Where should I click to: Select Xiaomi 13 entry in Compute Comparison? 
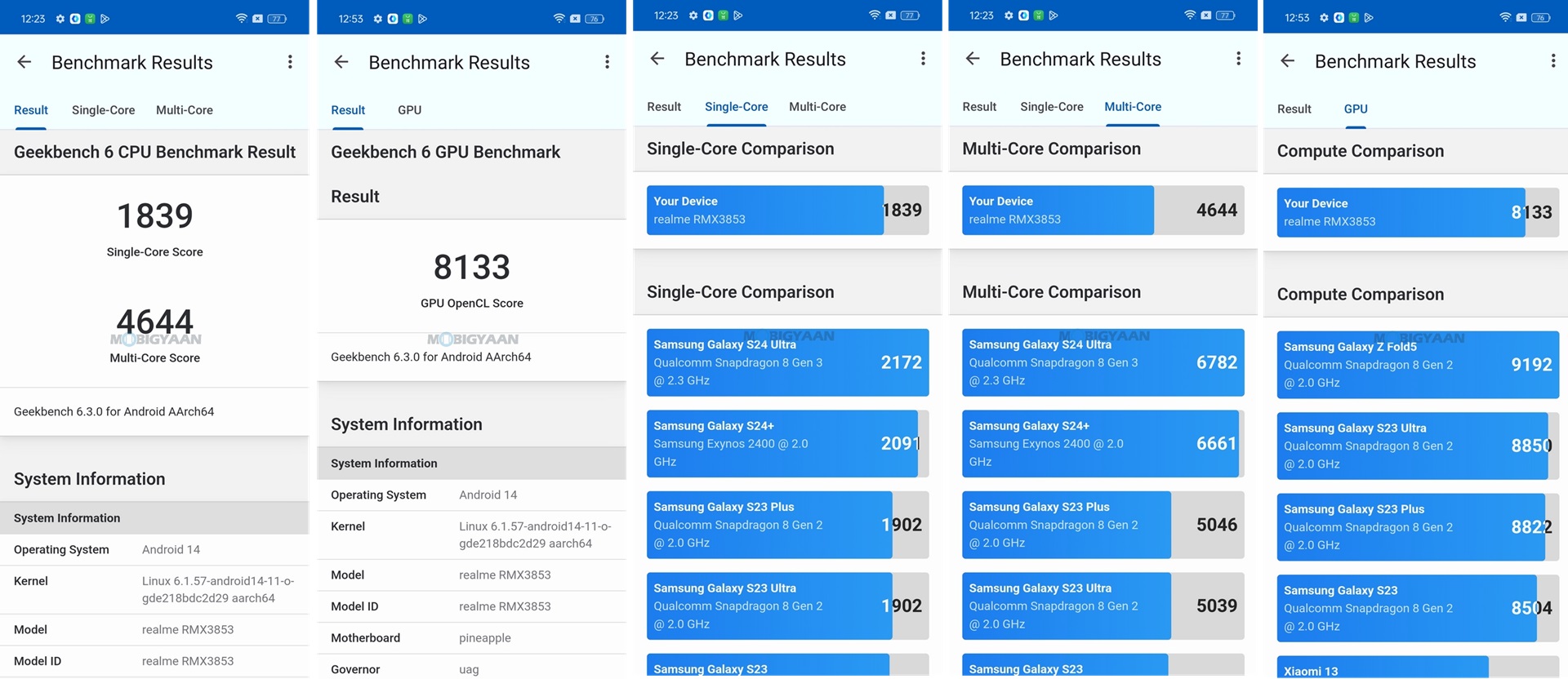1418,667
